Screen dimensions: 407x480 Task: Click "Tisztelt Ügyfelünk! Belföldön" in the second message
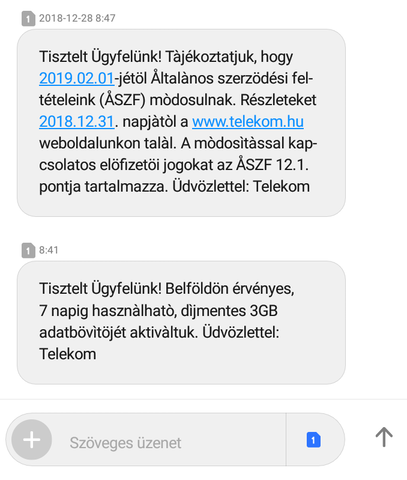tap(134, 289)
